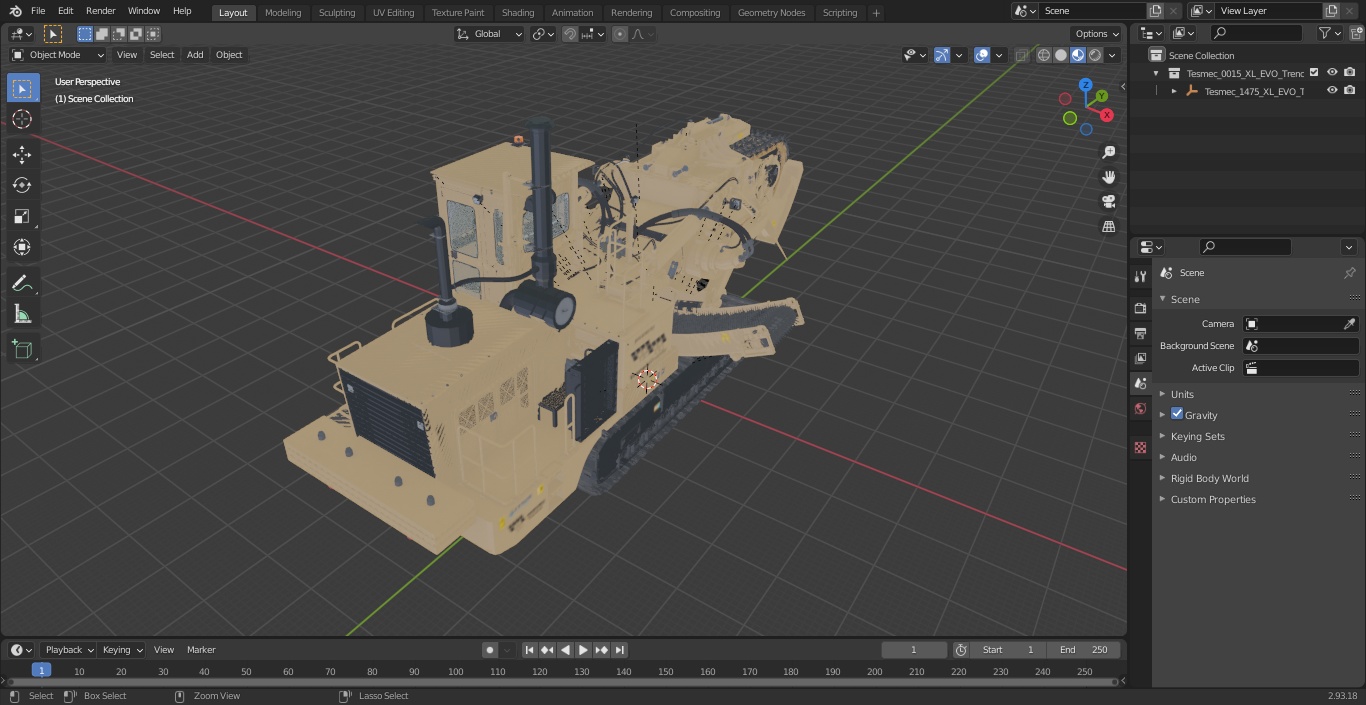The width and height of the screenshot is (1366, 705).
Task: Click the current frame number field
Action: pos(913,650)
